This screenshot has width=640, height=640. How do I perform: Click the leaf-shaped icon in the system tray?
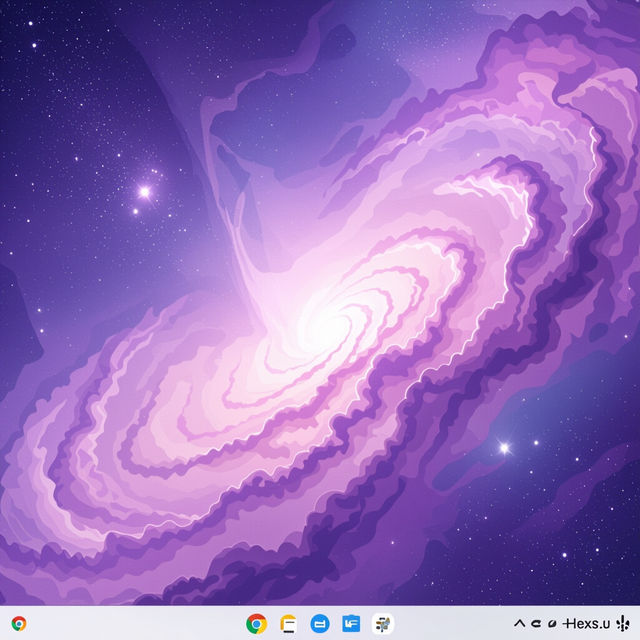click(552, 623)
